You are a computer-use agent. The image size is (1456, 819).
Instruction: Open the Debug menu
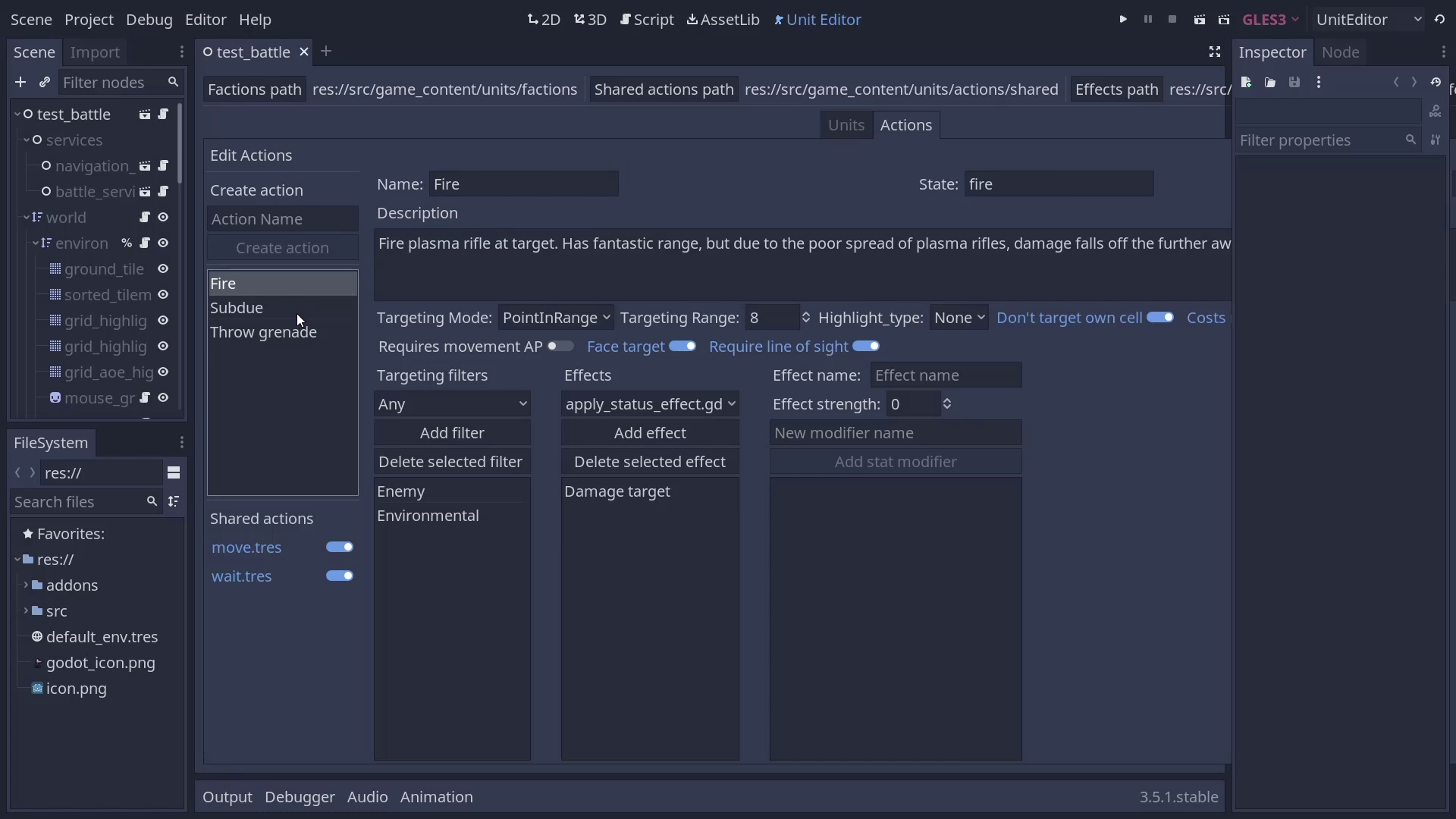pyautogui.click(x=149, y=20)
